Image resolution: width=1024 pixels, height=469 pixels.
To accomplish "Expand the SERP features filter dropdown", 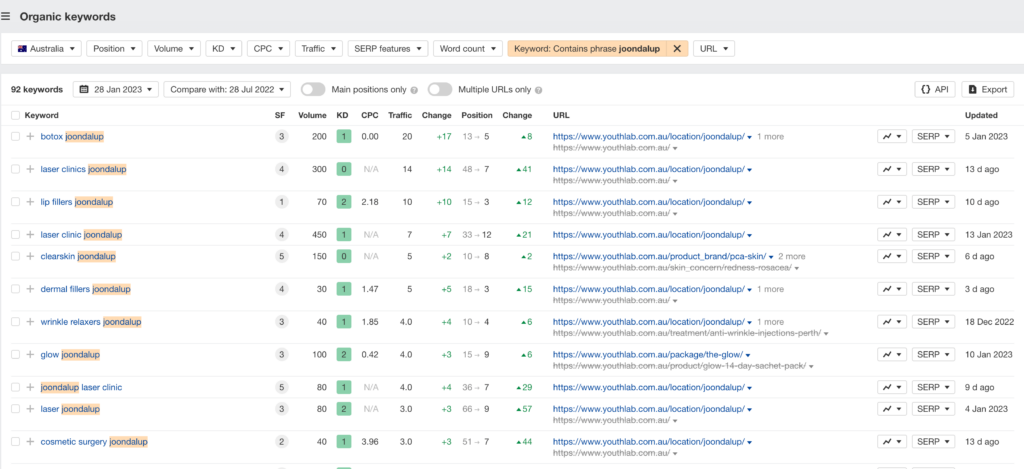I will (388, 48).
